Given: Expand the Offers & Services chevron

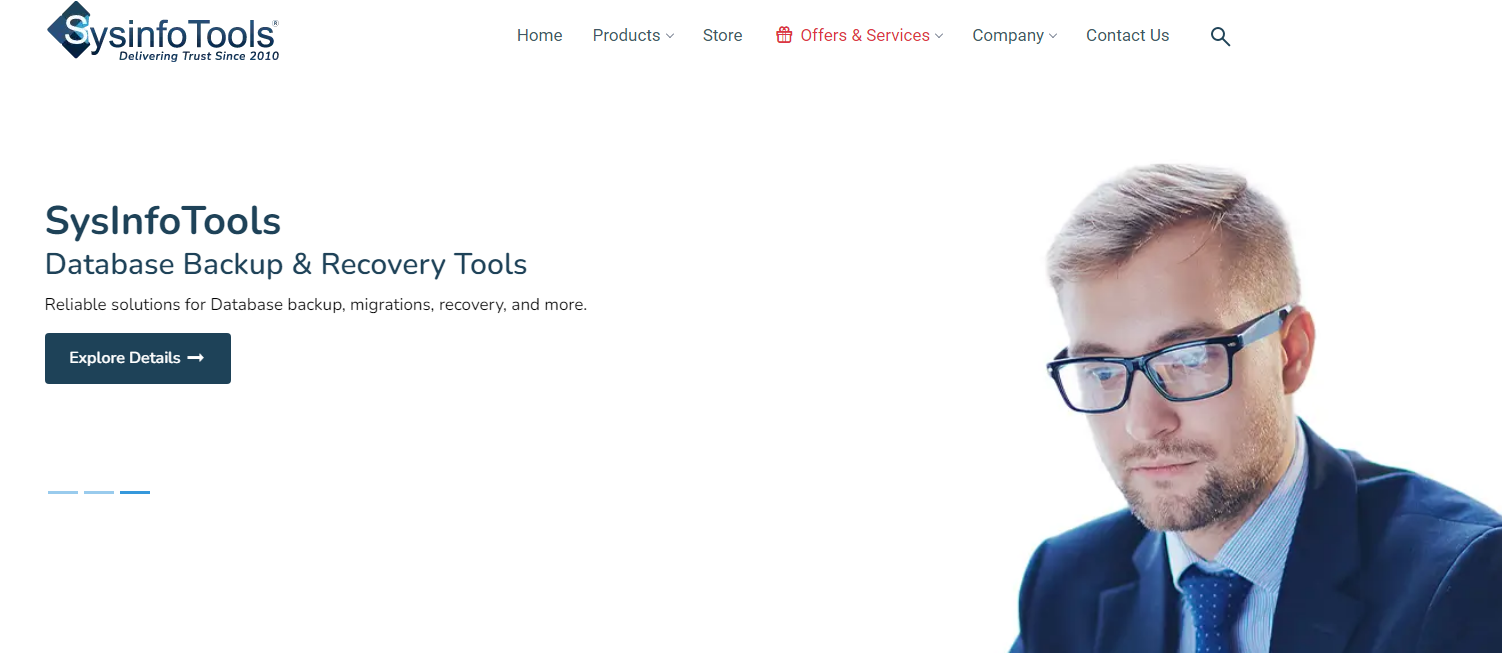Looking at the screenshot, I should coord(939,36).
